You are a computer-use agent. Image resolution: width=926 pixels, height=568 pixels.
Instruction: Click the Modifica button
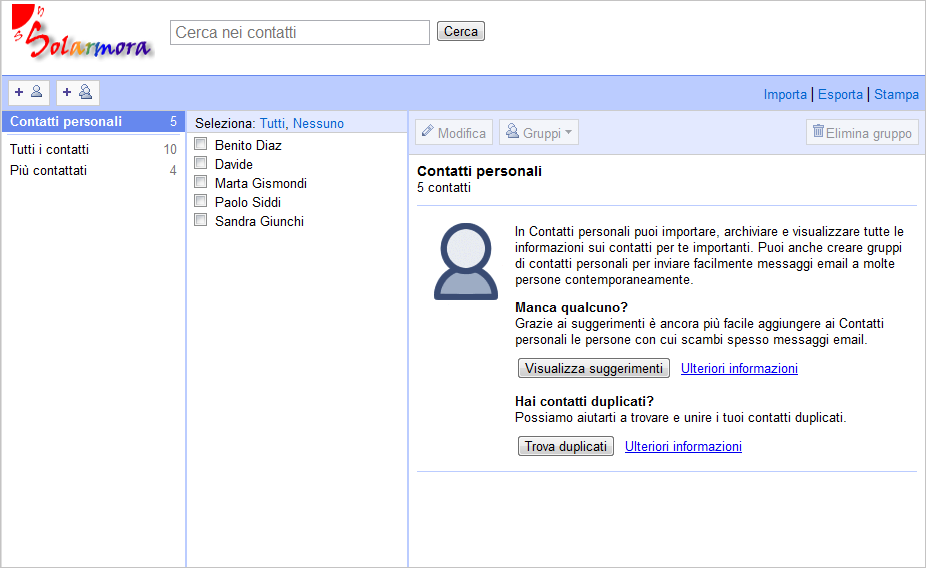454,132
